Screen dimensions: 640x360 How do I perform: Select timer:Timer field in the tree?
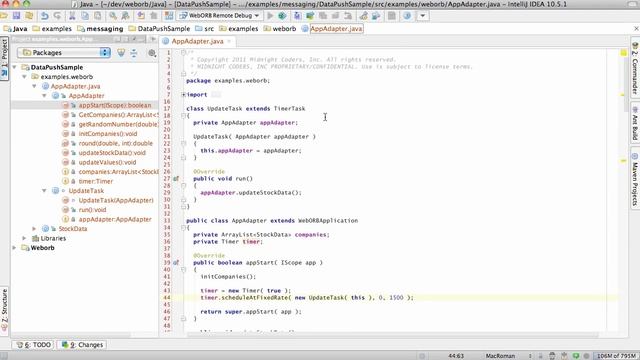pyautogui.click(x=96, y=181)
